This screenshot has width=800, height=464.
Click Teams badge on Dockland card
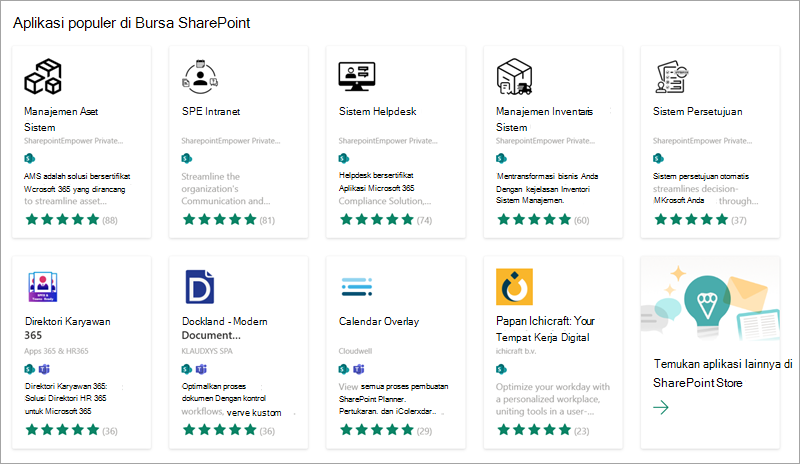coord(202,369)
